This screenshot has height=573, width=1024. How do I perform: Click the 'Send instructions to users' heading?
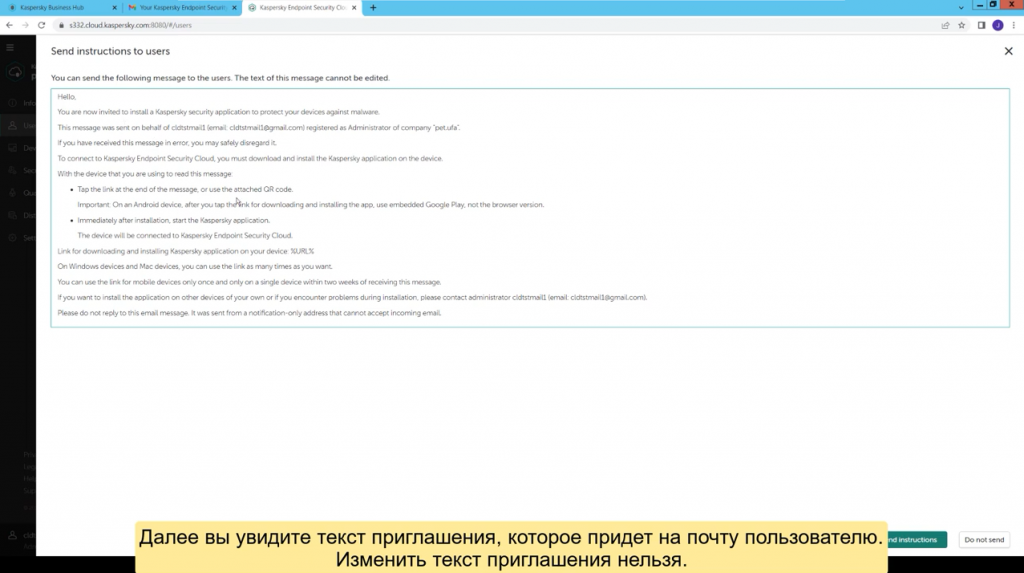pos(110,51)
